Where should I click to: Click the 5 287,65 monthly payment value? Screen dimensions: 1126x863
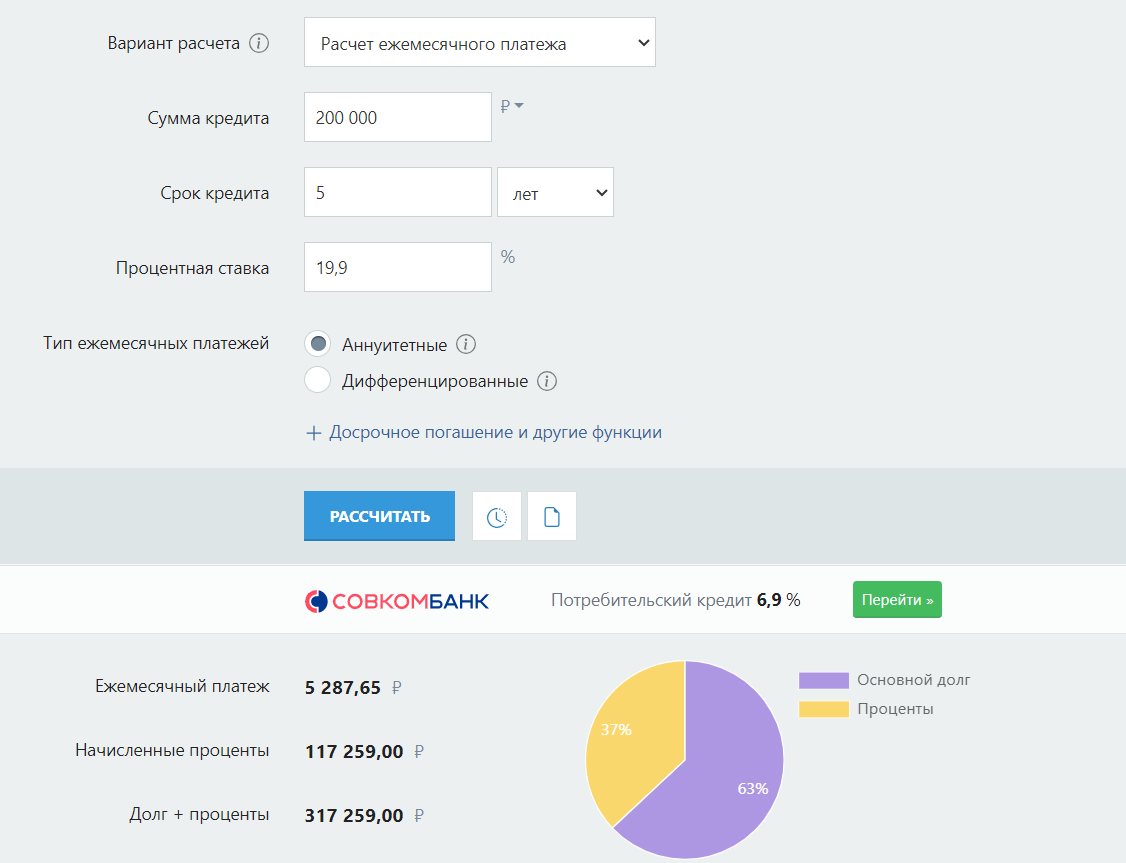343,688
